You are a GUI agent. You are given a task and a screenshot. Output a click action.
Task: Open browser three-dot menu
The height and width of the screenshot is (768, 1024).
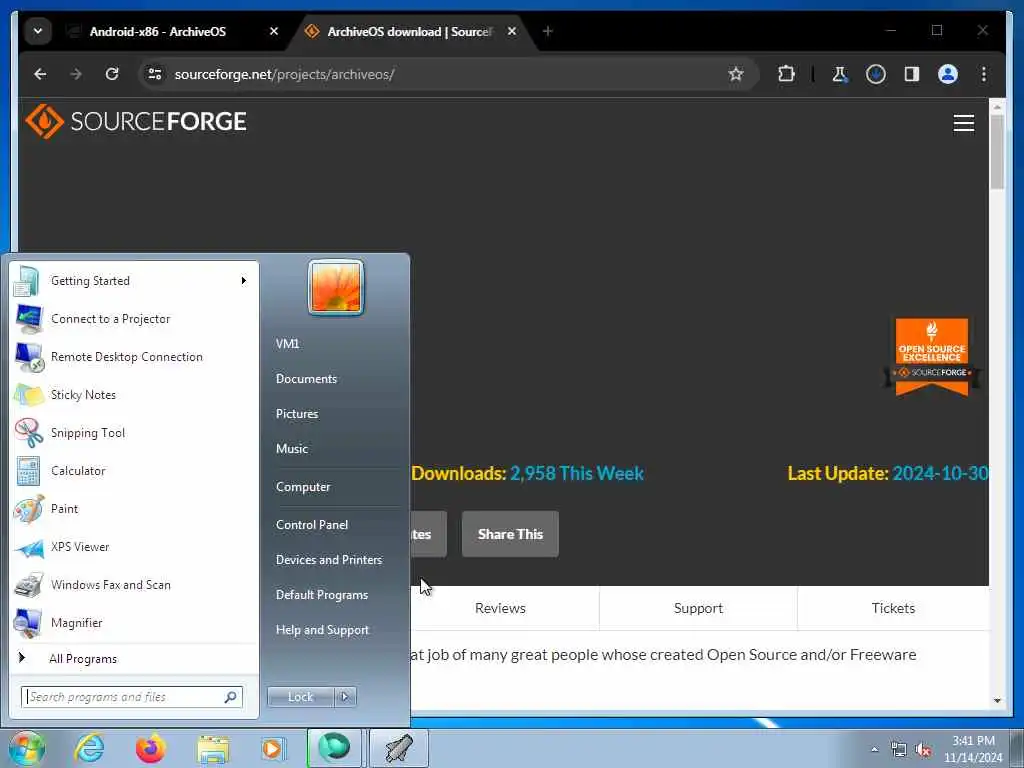(x=984, y=74)
